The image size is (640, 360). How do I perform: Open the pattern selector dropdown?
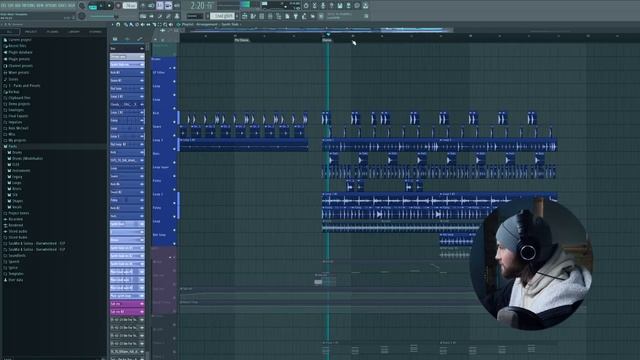pos(223,16)
